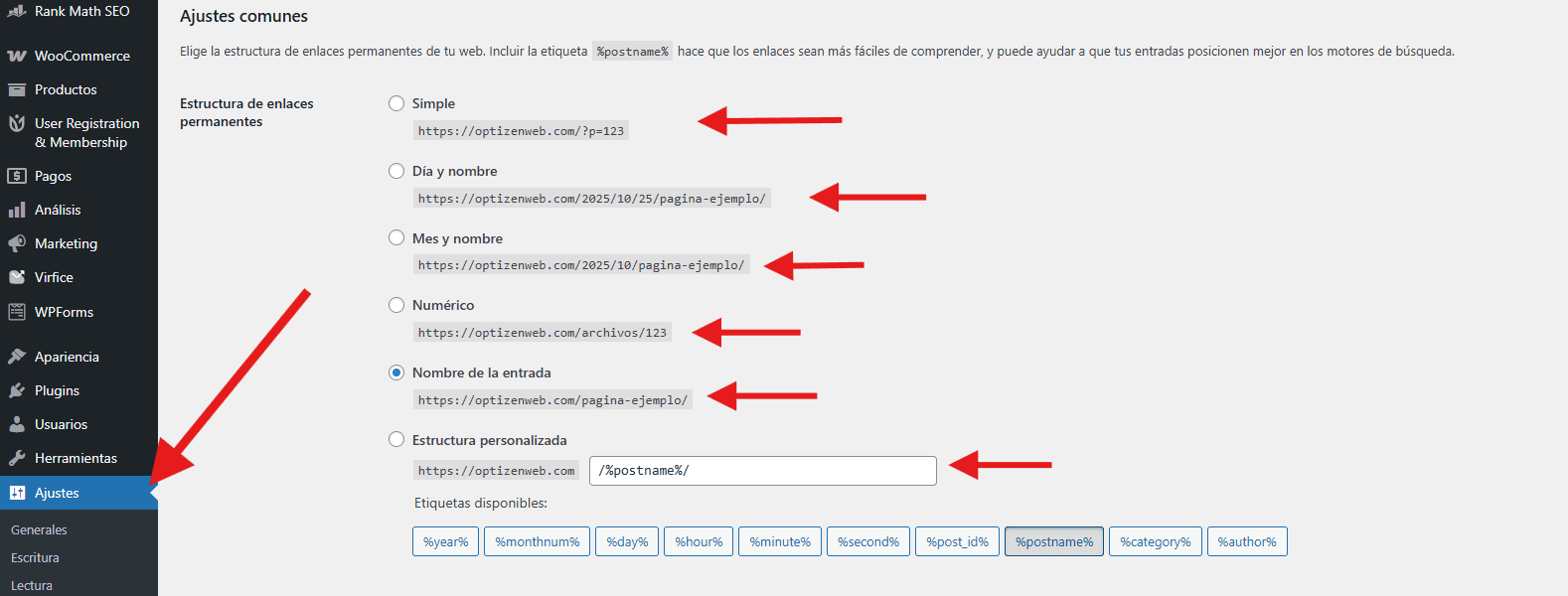The width and height of the screenshot is (1568, 596).
Task: Insert the %day% tag
Action: (627, 541)
